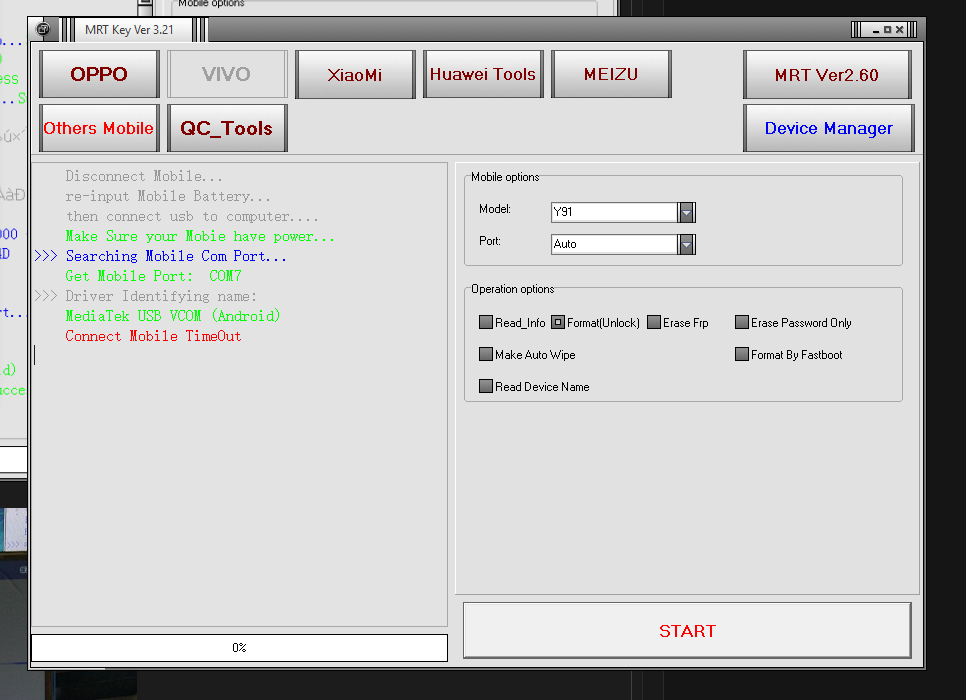
Task: Open Huawei Tools
Action: (x=483, y=74)
